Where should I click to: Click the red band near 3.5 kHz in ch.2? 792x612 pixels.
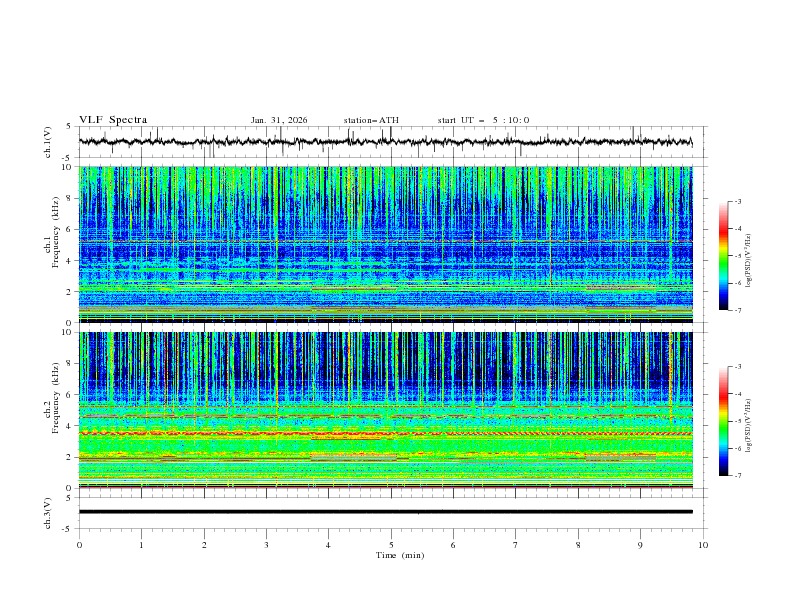[x=385, y=434]
